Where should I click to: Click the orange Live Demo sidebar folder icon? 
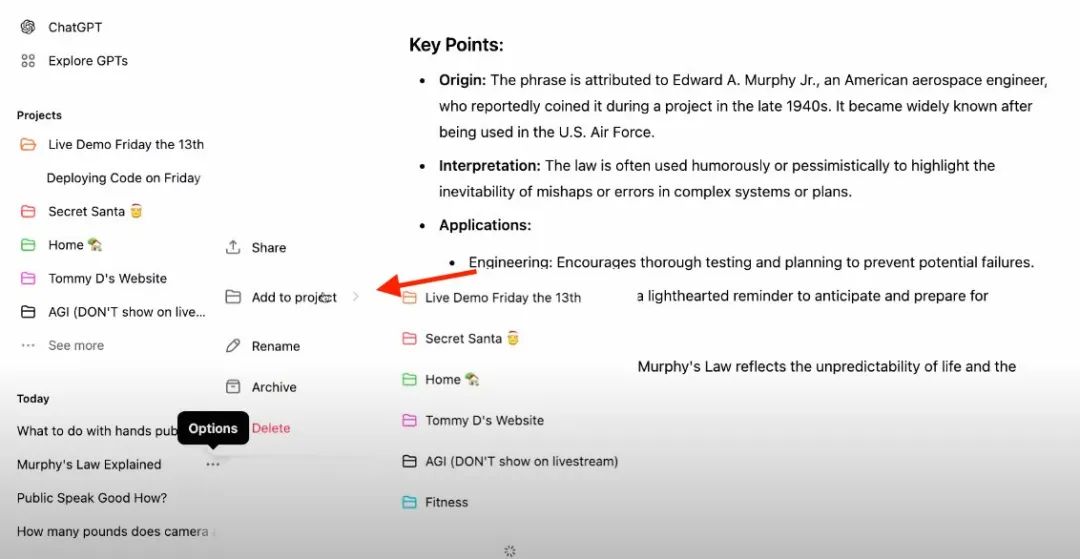click(28, 145)
